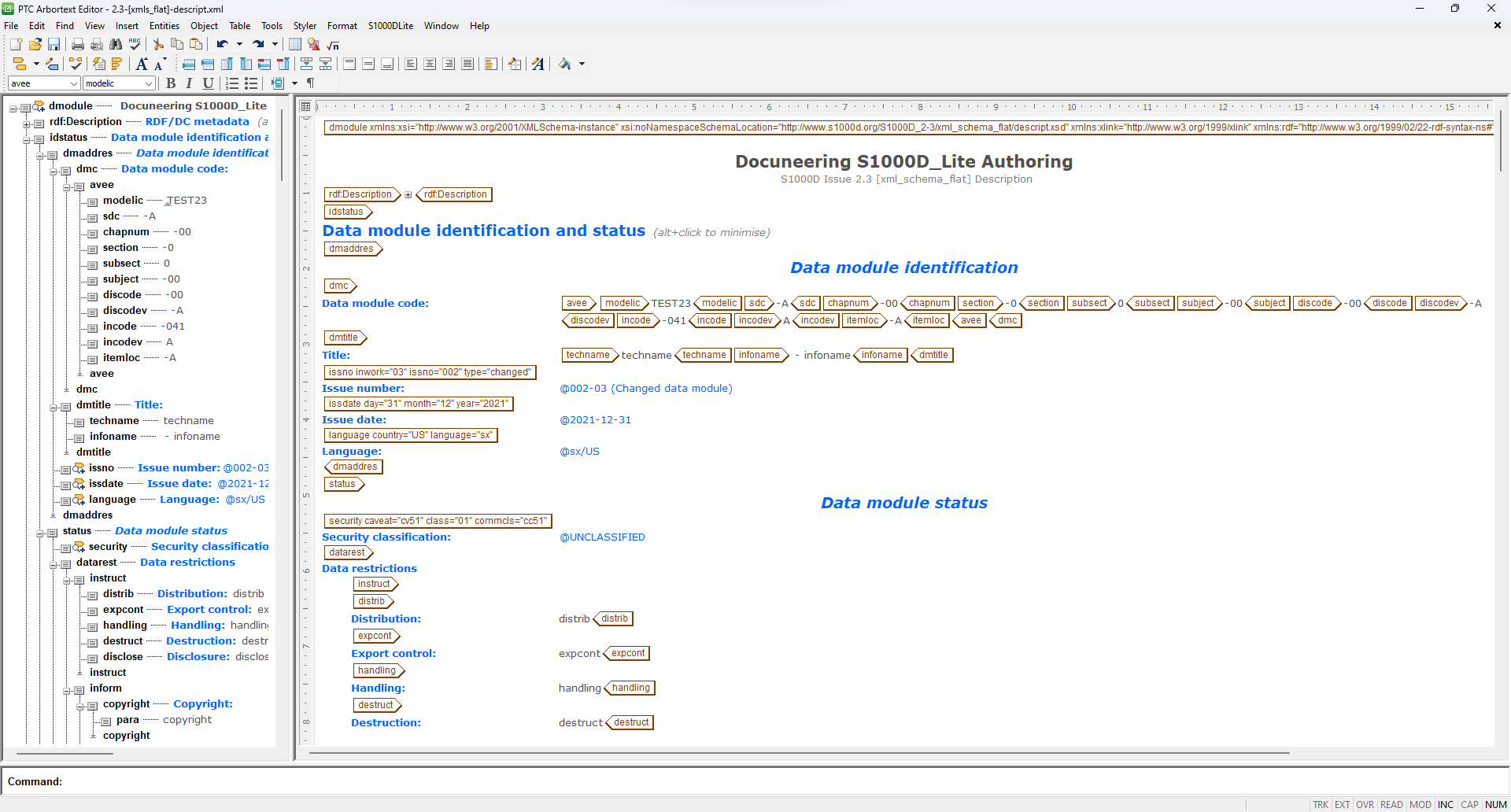The height and width of the screenshot is (812, 1511).
Task: Select the security caveat tag
Action: coord(438,521)
